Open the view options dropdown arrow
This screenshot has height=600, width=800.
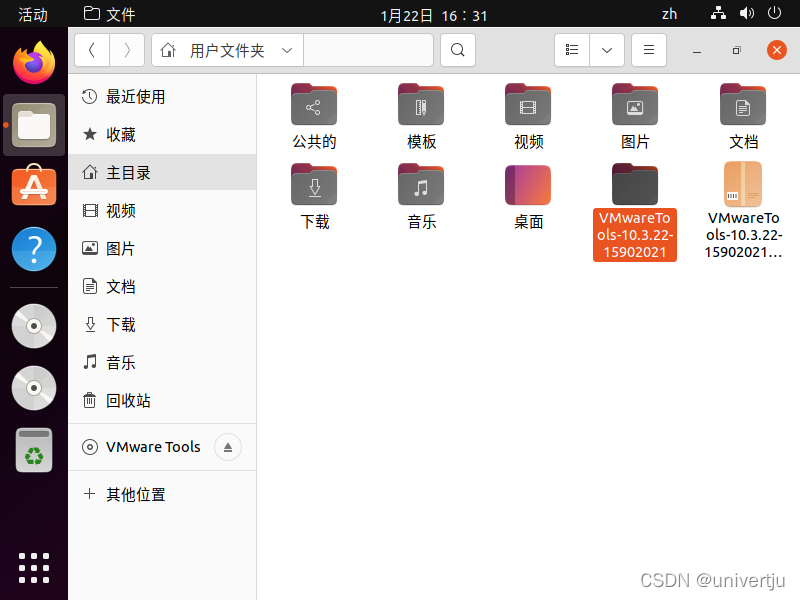click(607, 50)
